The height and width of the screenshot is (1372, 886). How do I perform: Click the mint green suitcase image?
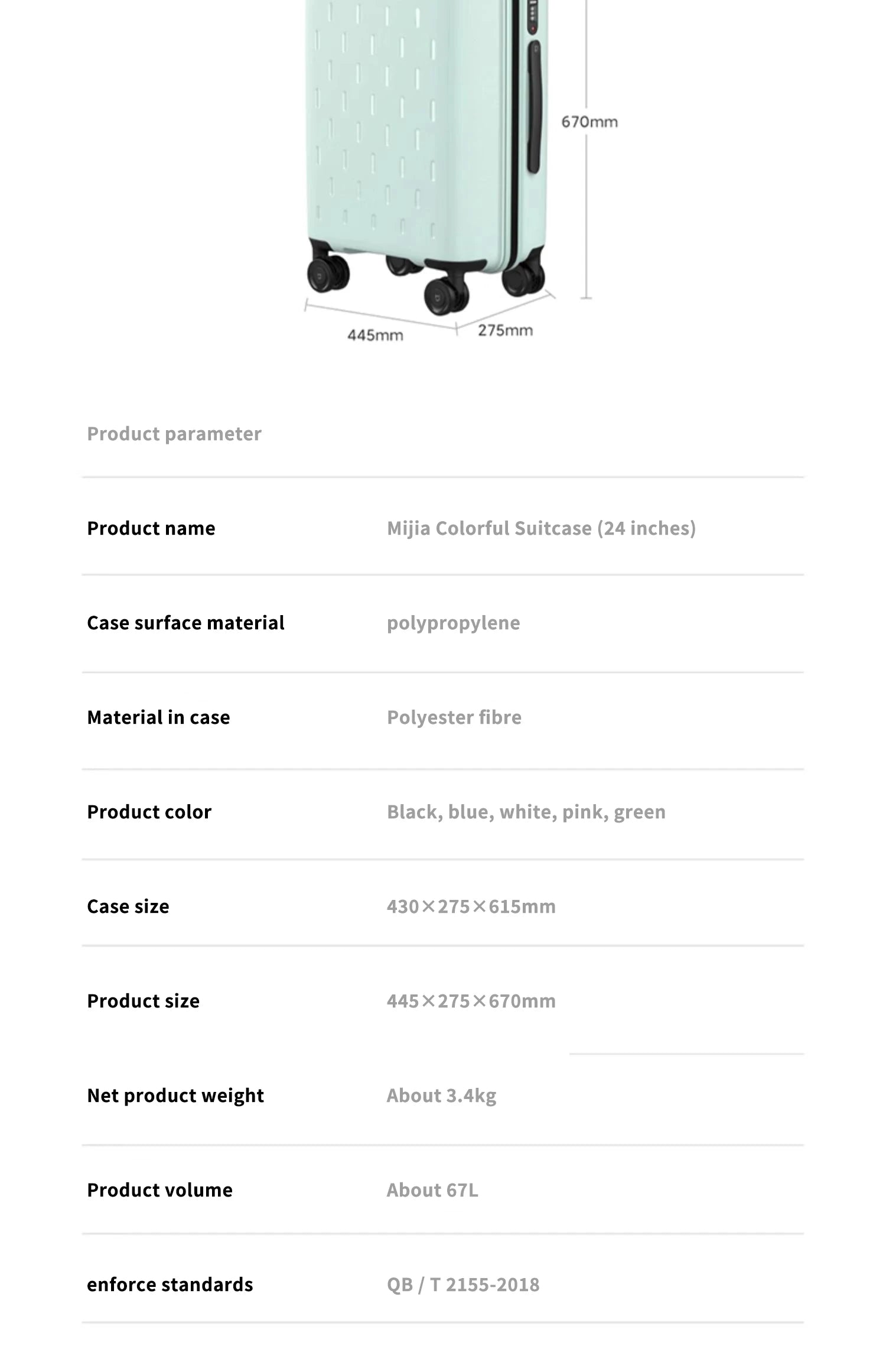[x=425, y=157]
